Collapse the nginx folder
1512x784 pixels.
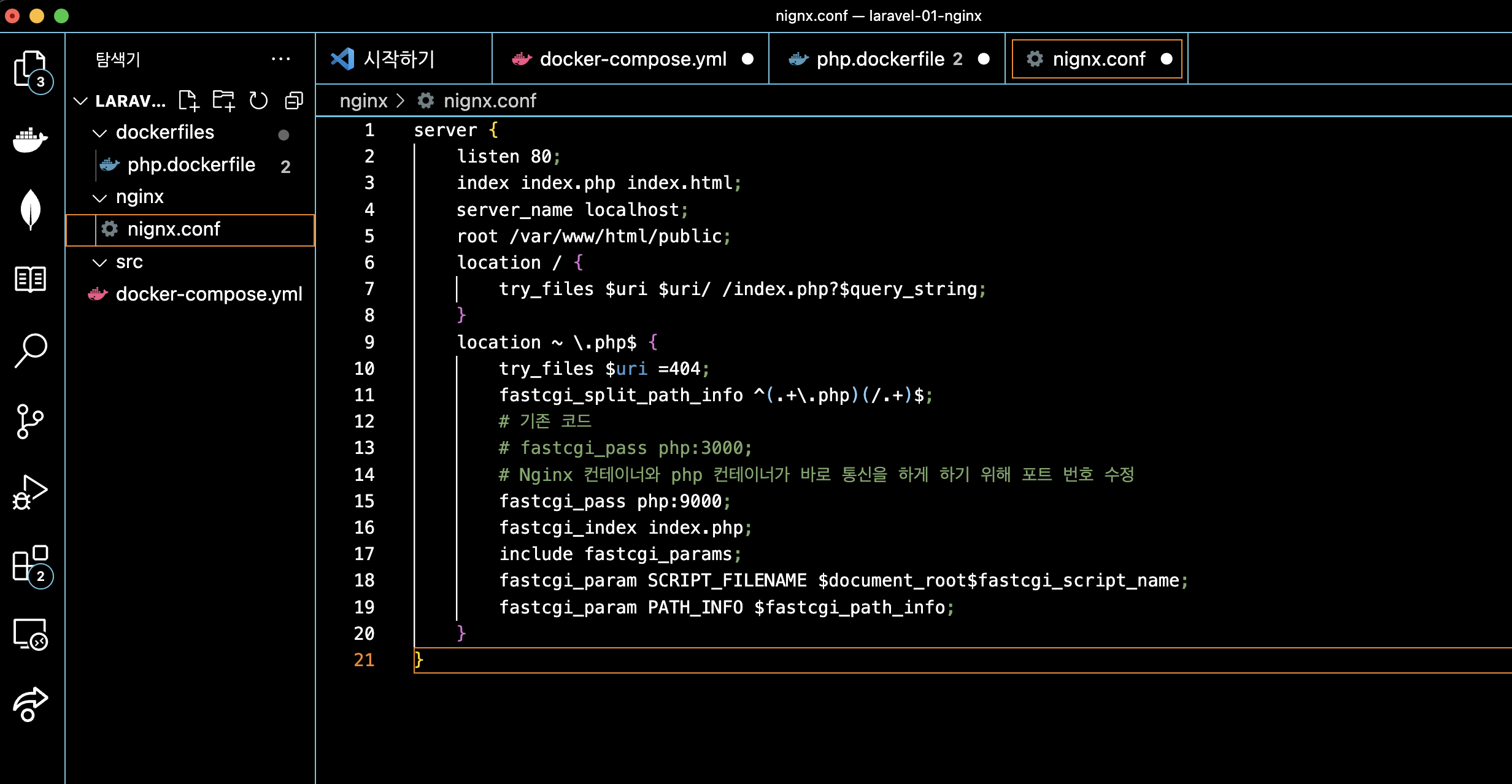pyautogui.click(x=140, y=197)
